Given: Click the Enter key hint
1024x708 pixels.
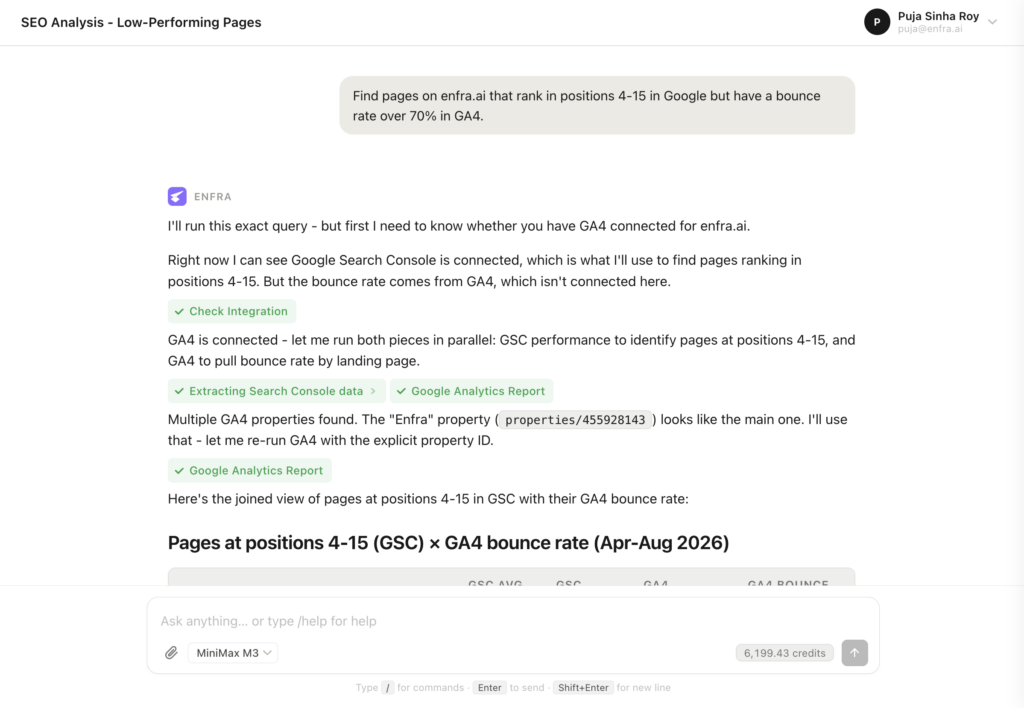Looking at the screenshot, I should [x=489, y=687].
